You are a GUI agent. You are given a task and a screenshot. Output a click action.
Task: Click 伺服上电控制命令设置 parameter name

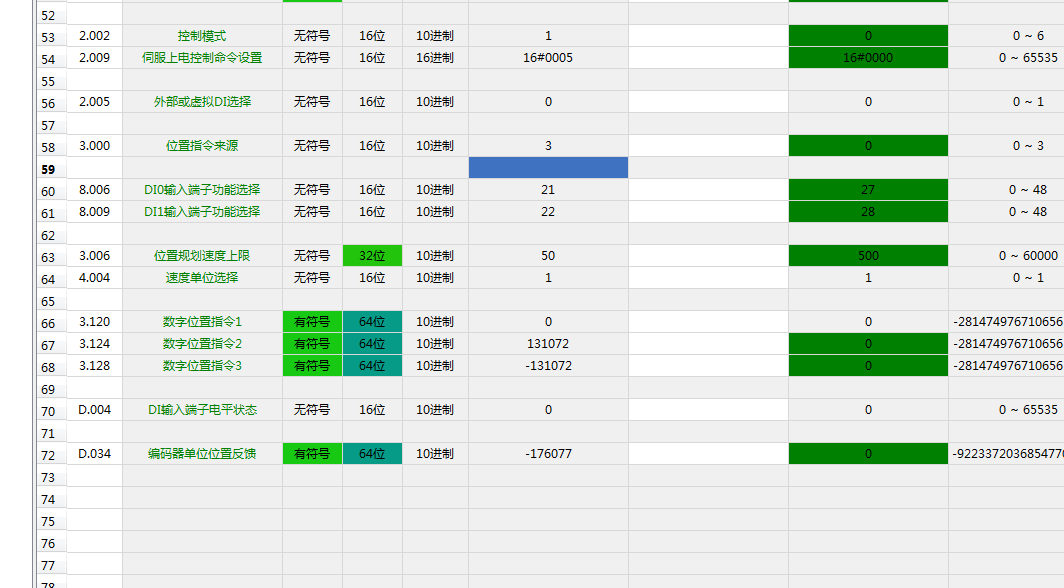[202, 58]
